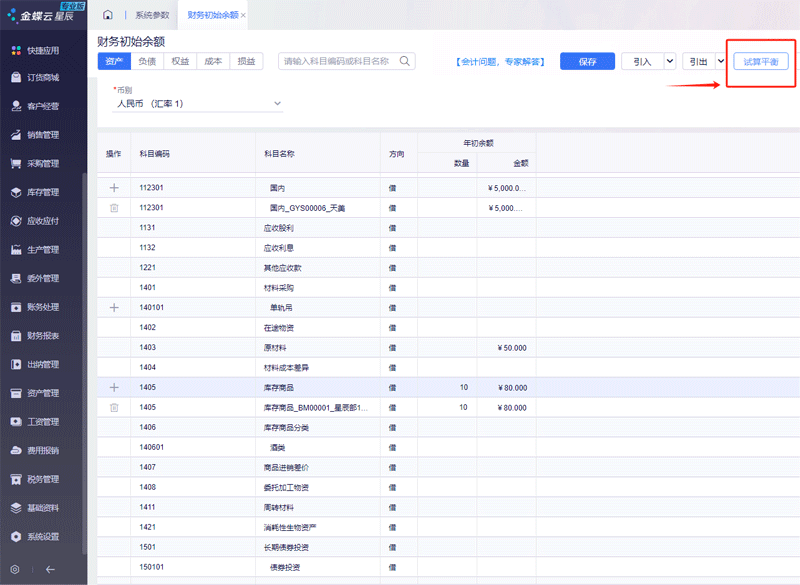Viewport: 800px width, 585px height.
Task: Add a sub-row under 140101 单轨吊
Action: click(114, 308)
